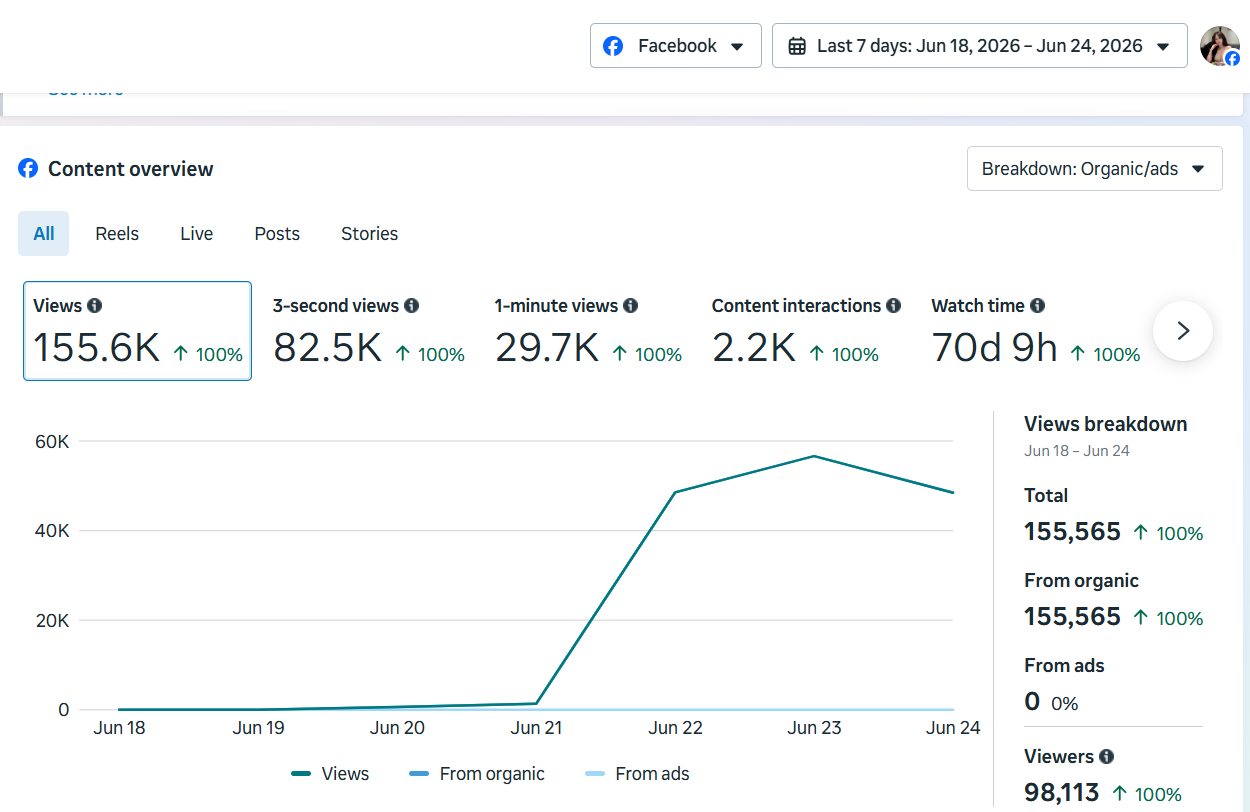Click the Viewers 98,113 value
Screen dimensions: 1250x812
[x=1062, y=794]
